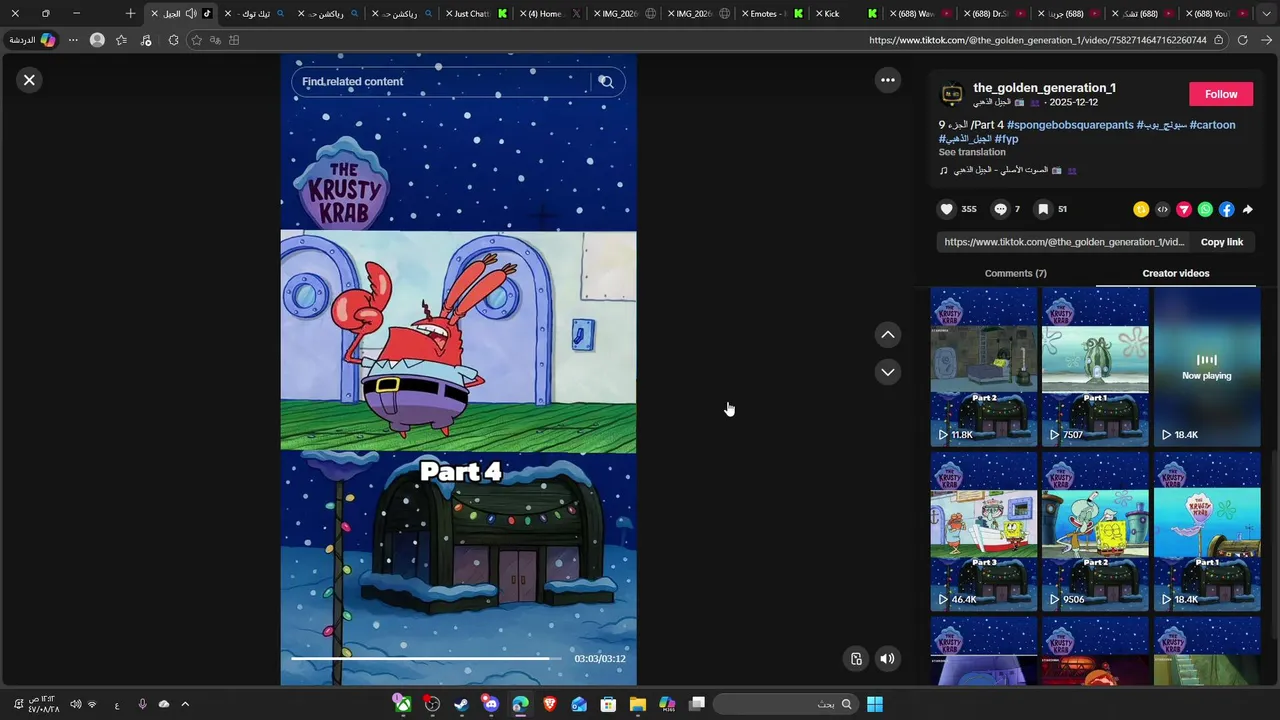The height and width of the screenshot is (720, 1280).
Task: Share the video to WhatsApp
Action: click(x=1205, y=209)
